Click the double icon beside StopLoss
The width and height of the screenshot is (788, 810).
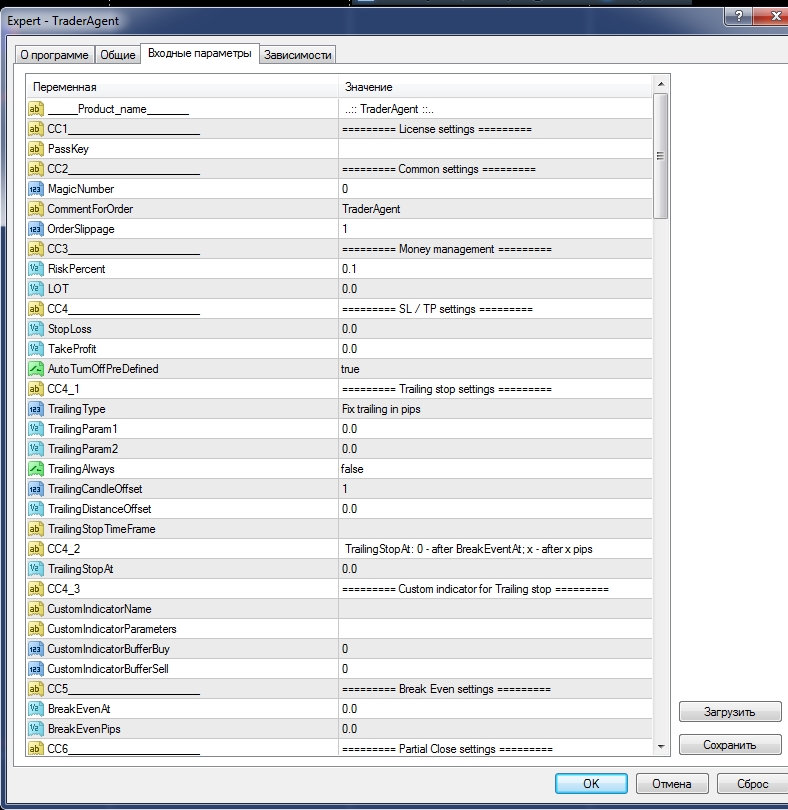click(x=35, y=329)
